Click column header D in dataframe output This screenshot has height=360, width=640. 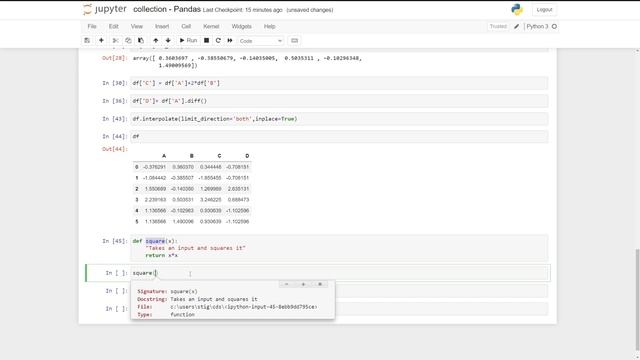[x=247, y=156]
